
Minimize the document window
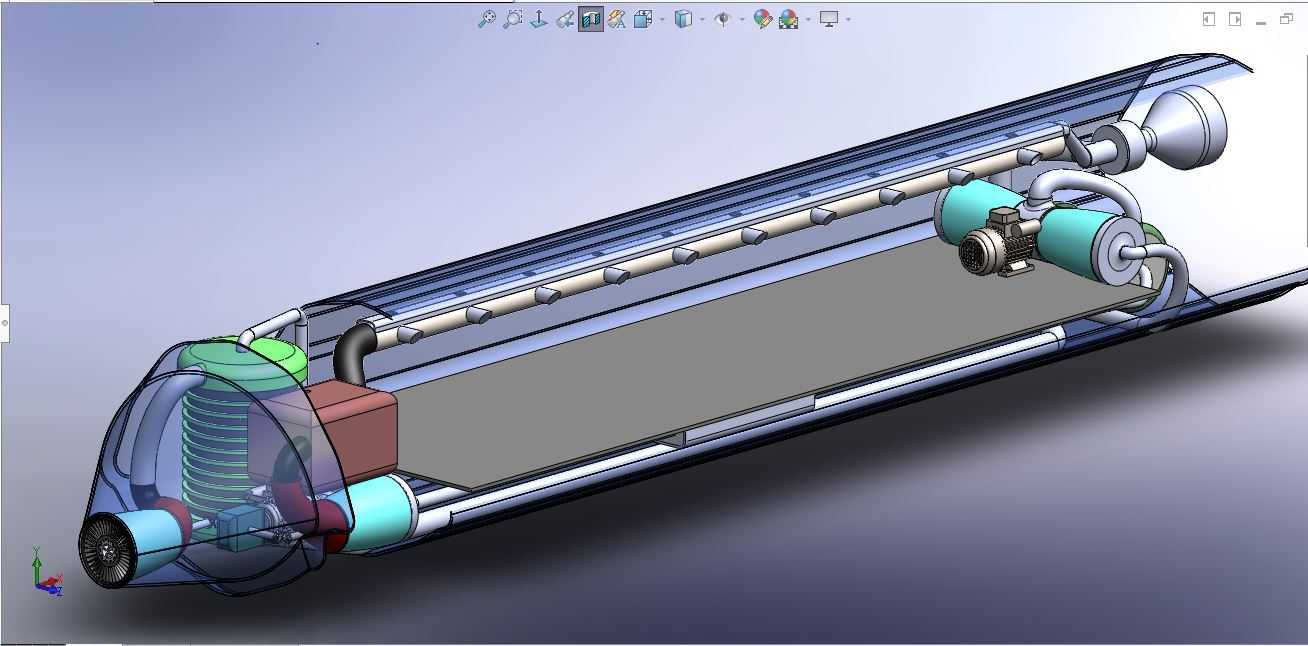pos(1261,21)
